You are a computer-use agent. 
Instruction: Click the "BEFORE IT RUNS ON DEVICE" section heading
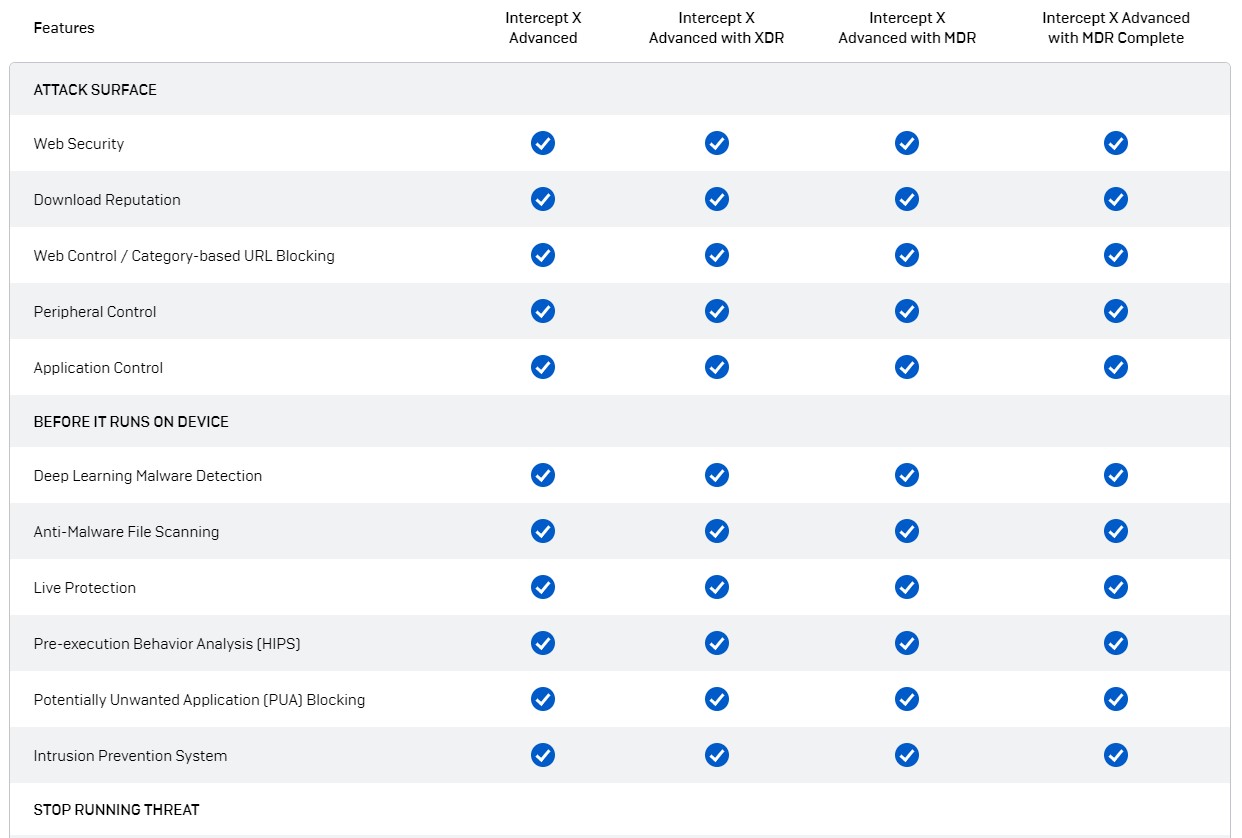tap(131, 422)
